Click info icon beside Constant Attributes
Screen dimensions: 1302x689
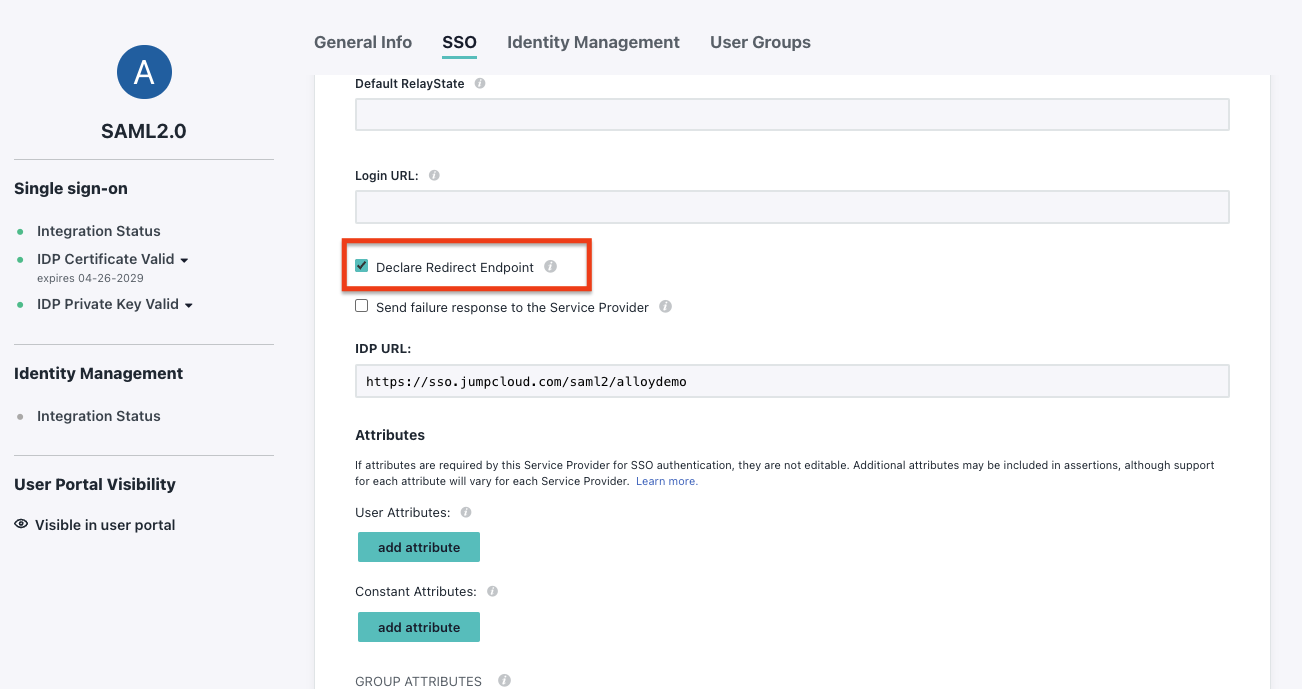pyautogui.click(x=492, y=591)
